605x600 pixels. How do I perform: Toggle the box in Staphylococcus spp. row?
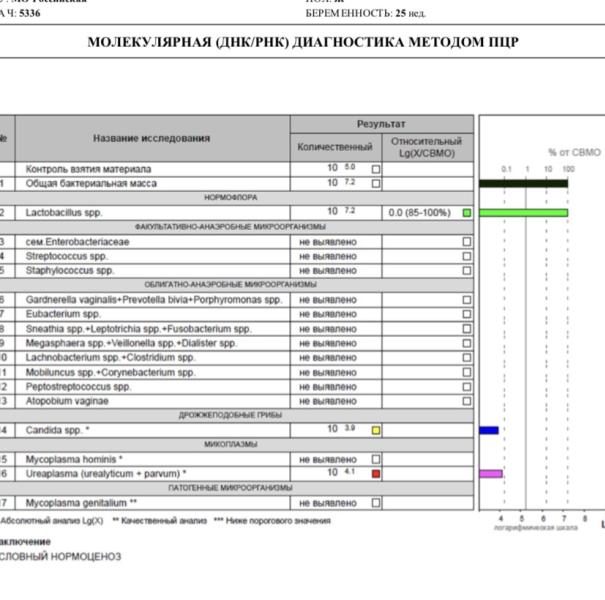click(467, 271)
